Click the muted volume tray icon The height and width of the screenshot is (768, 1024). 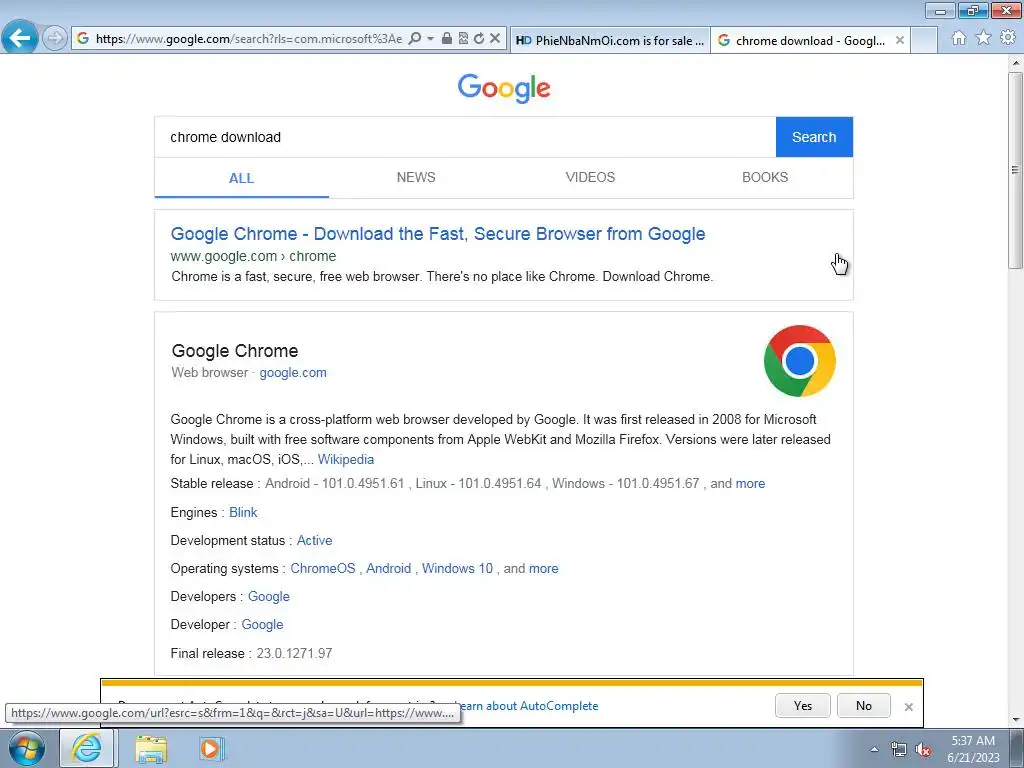click(923, 750)
